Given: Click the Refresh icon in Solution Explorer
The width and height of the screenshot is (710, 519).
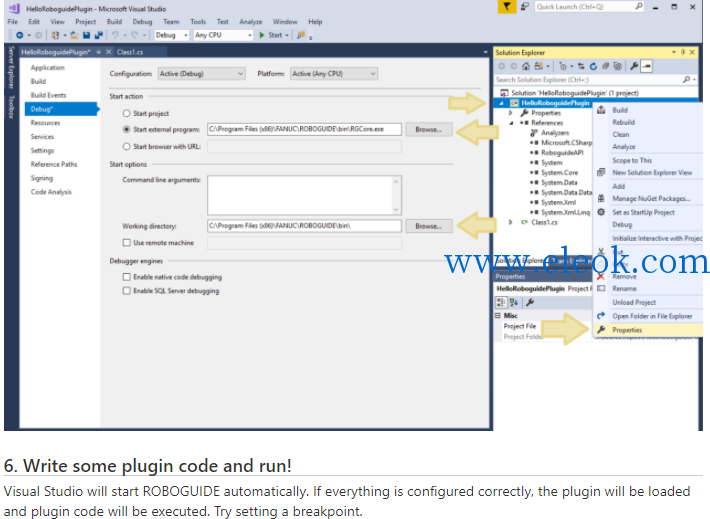Looking at the screenshot, I should [x=593, y=67].
